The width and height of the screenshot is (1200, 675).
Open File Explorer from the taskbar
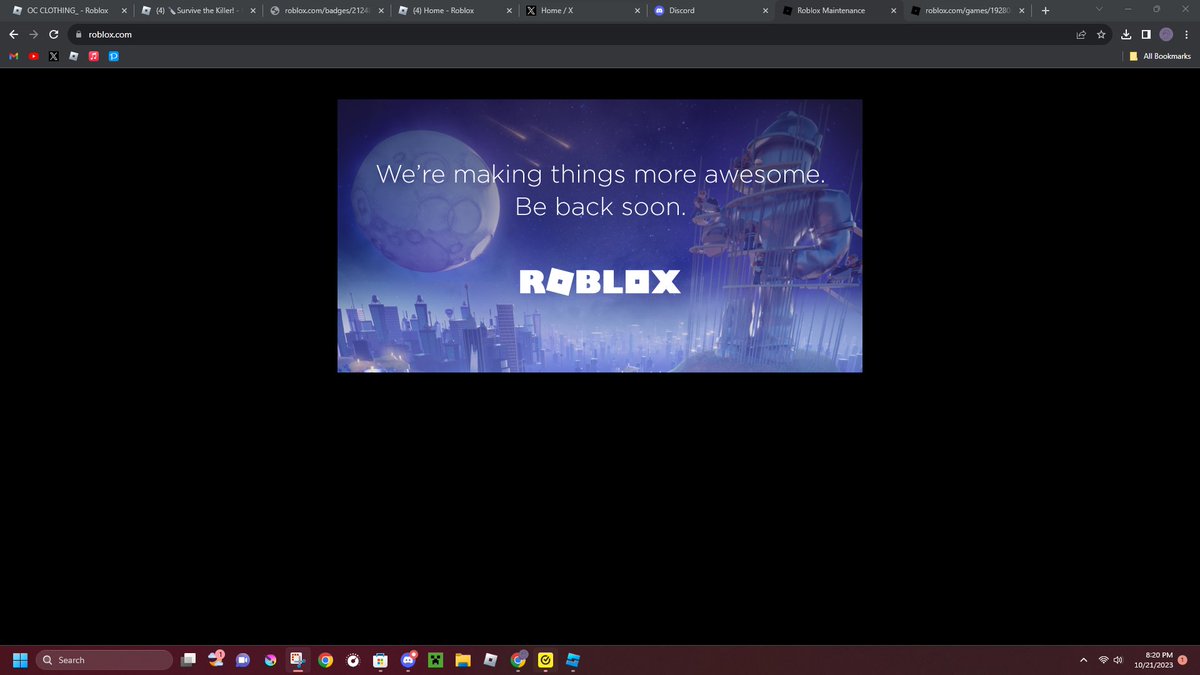pyautogui.click(x=462, y=660)
